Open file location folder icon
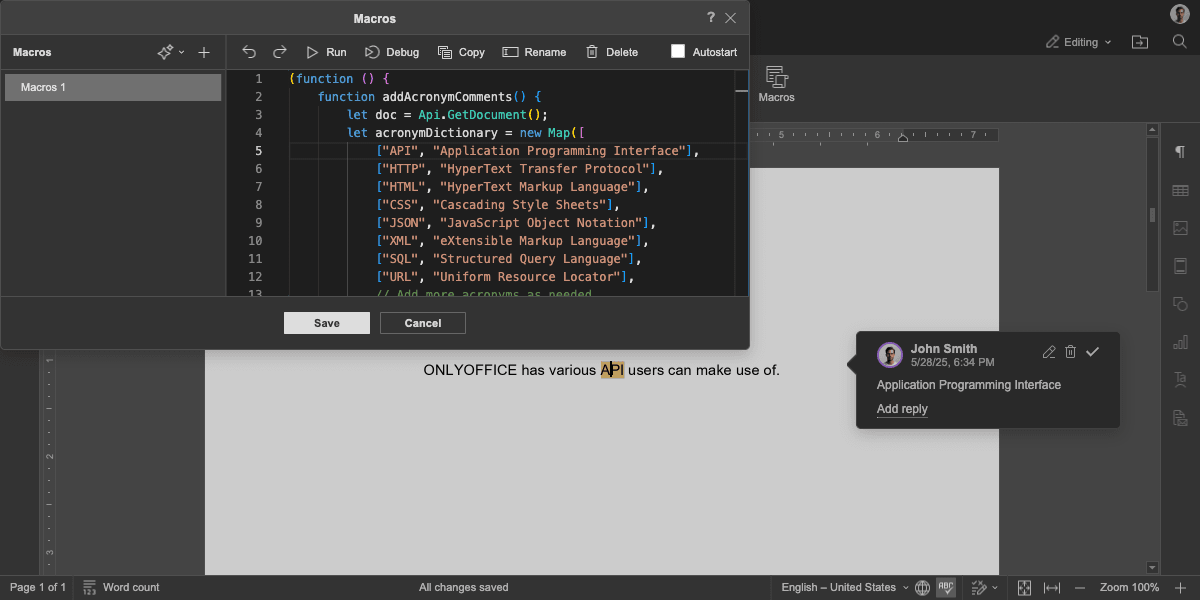1200x600 pixels. [x=1140, y=42]
